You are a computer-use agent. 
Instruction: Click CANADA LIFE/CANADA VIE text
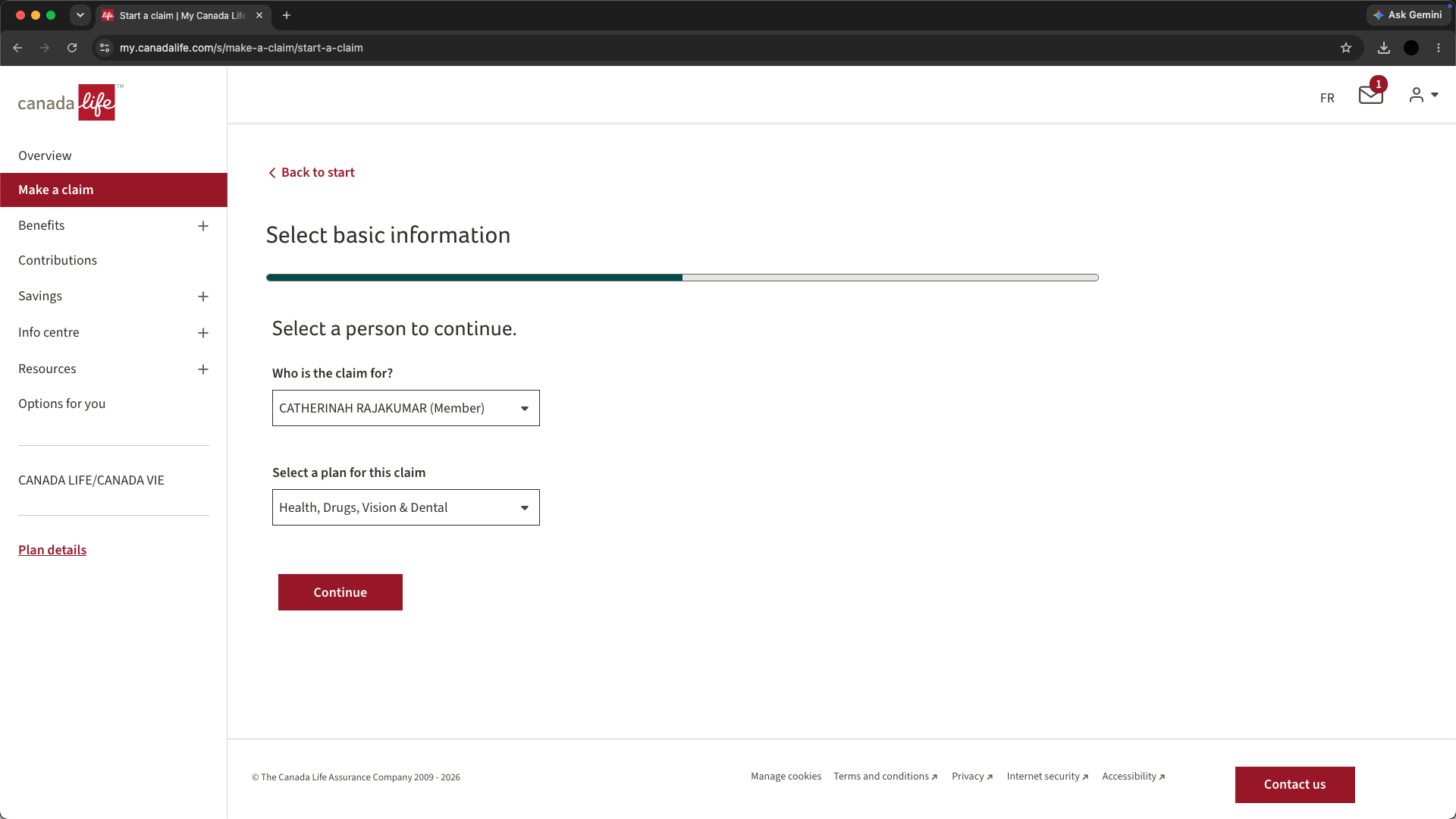point(91,480)
